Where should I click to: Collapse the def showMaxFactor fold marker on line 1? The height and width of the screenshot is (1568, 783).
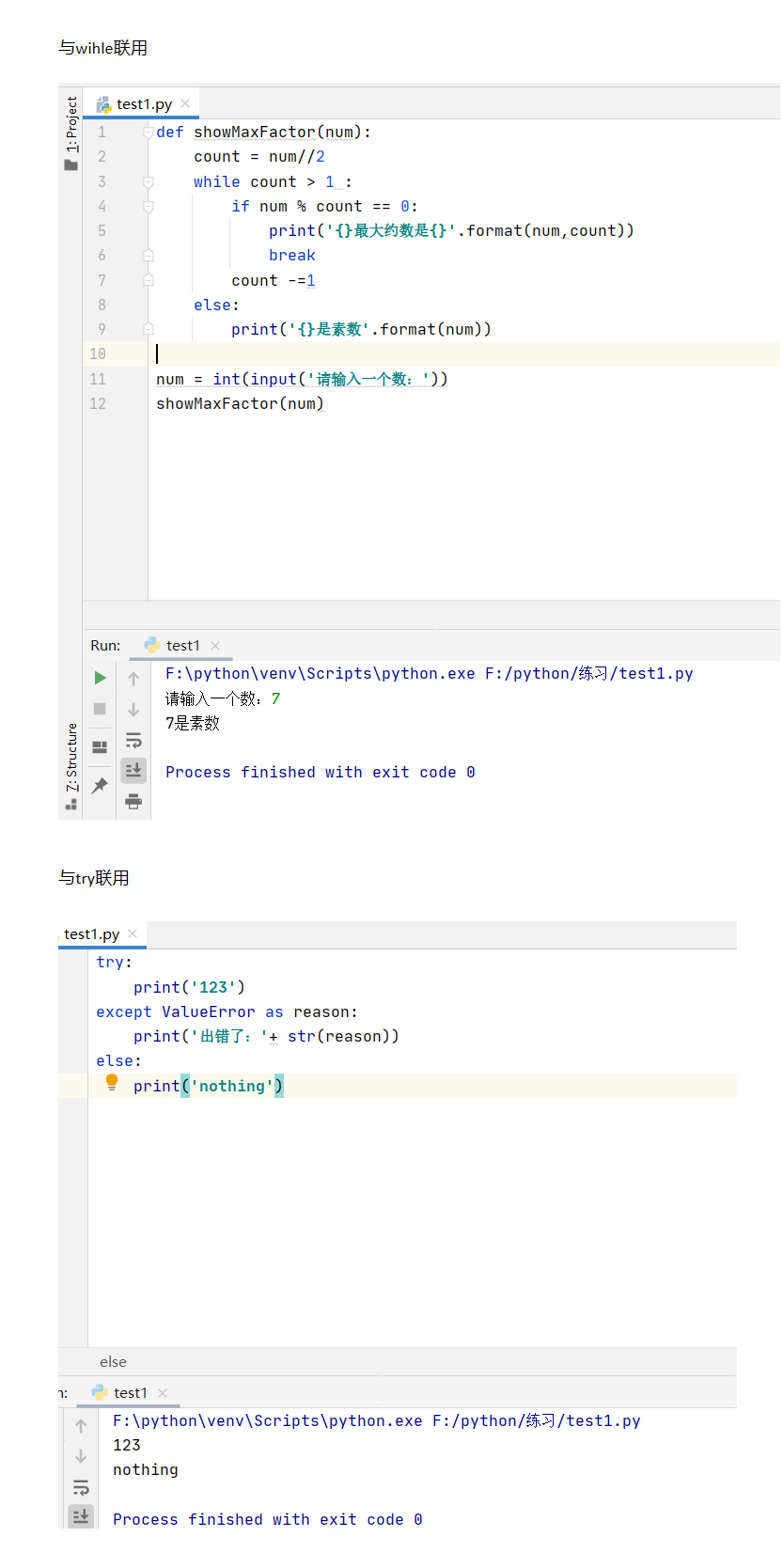pos(148,133)
